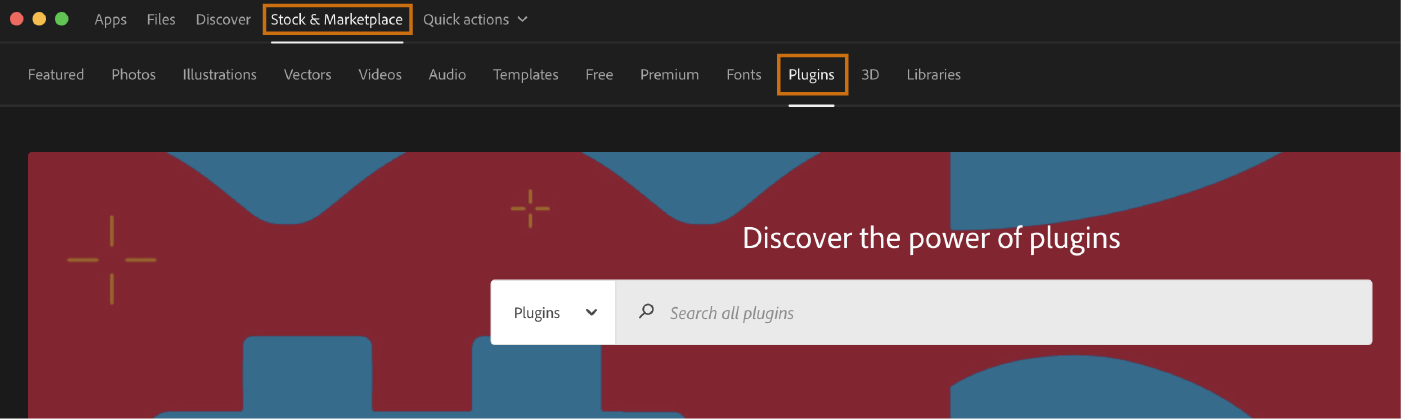Open the Quick actions dropdown menu
The height and width of the screenshot is (419, 1401).
475,20
